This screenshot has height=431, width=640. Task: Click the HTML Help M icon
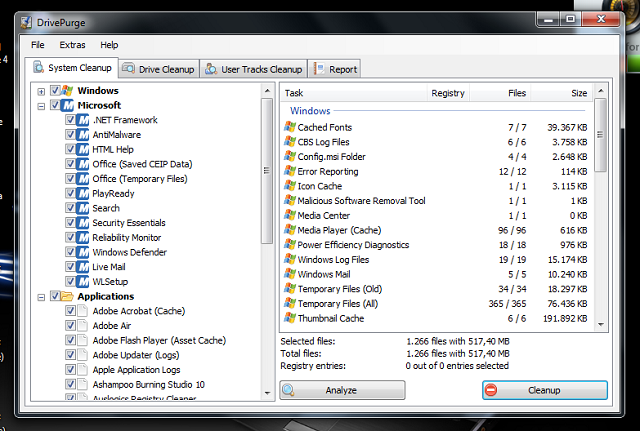click(x=83, y=149)
